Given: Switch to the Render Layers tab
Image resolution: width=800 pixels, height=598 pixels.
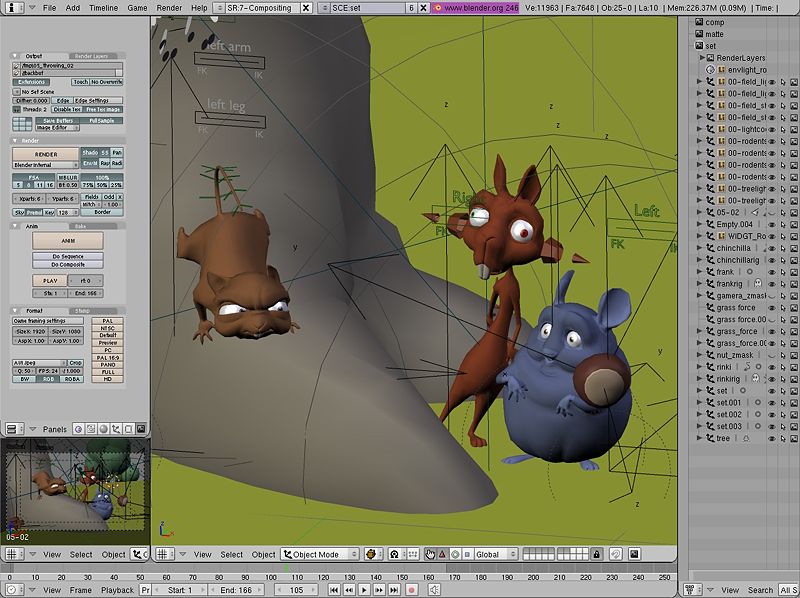Looking at the screenshot, I should point(92,56).
